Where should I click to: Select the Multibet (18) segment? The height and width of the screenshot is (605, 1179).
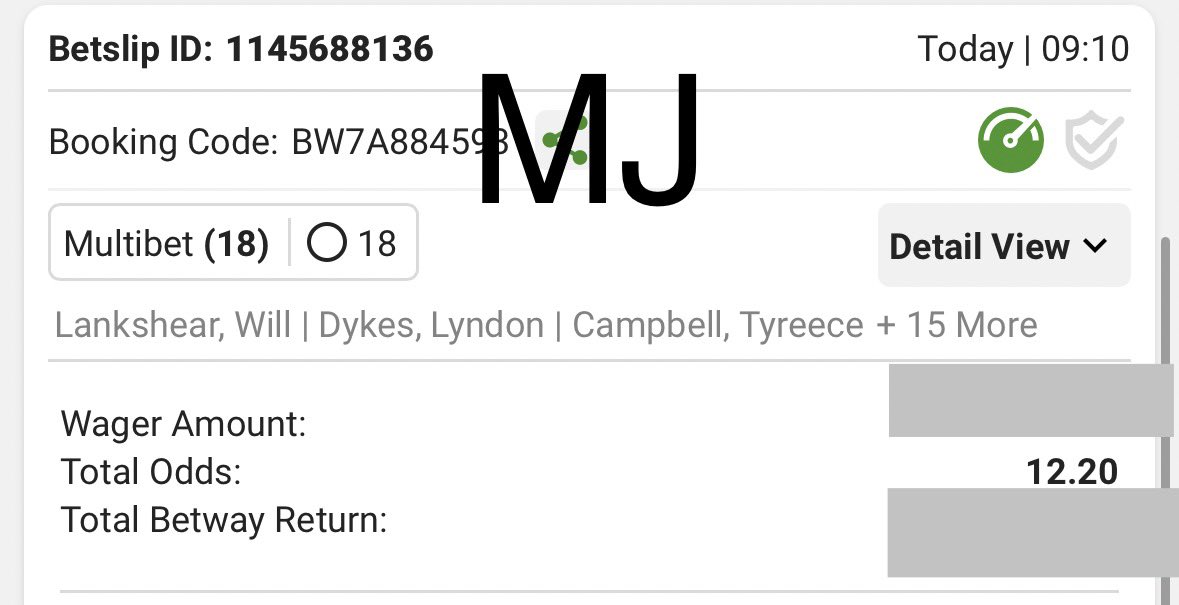point(166,244)
